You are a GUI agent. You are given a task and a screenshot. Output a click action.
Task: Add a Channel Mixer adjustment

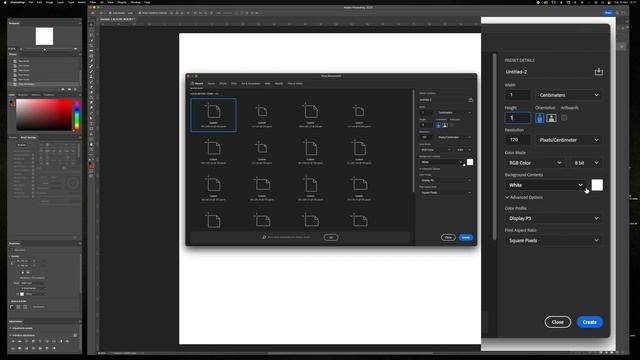(13, 348)
